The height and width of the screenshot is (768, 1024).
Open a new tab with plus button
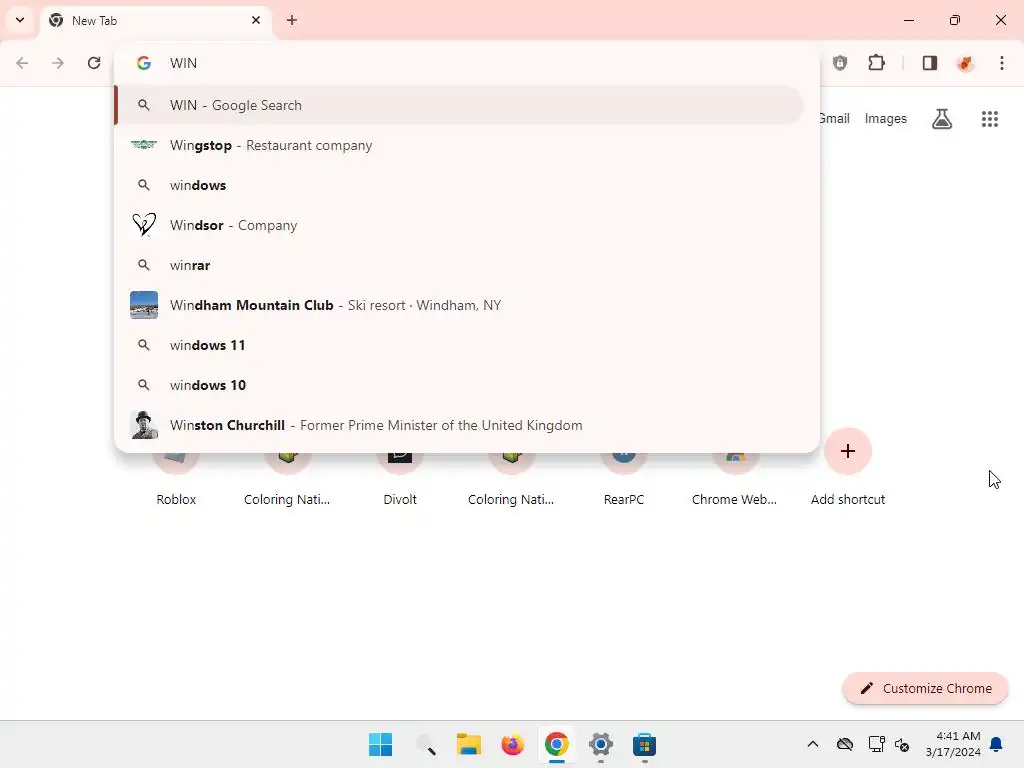coord(292,20)
